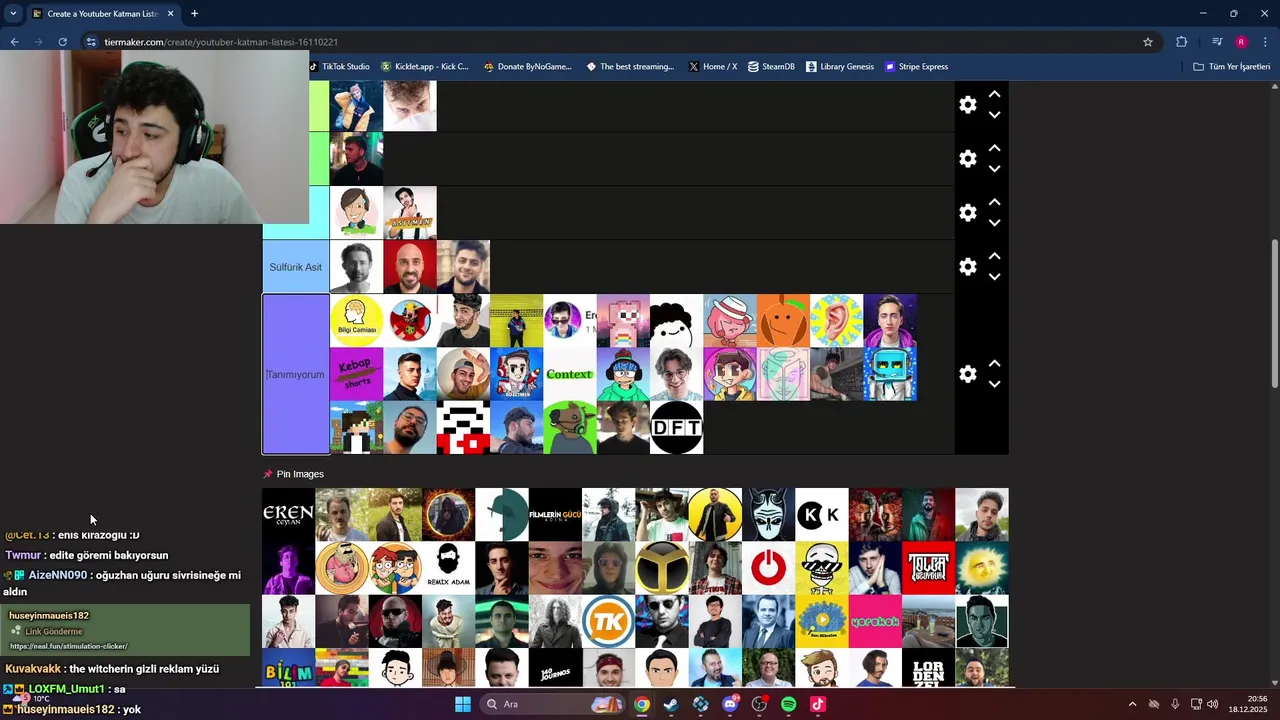Bookmark this page with the star

coord(1148,42)
